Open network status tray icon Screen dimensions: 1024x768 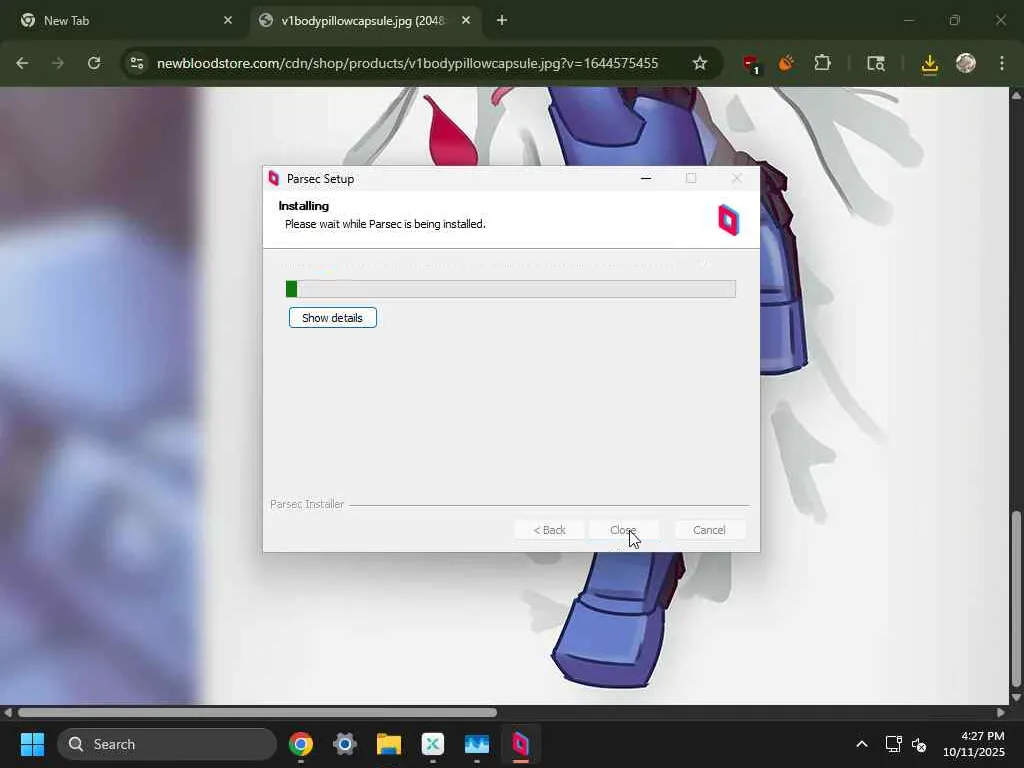coord(893,744)
